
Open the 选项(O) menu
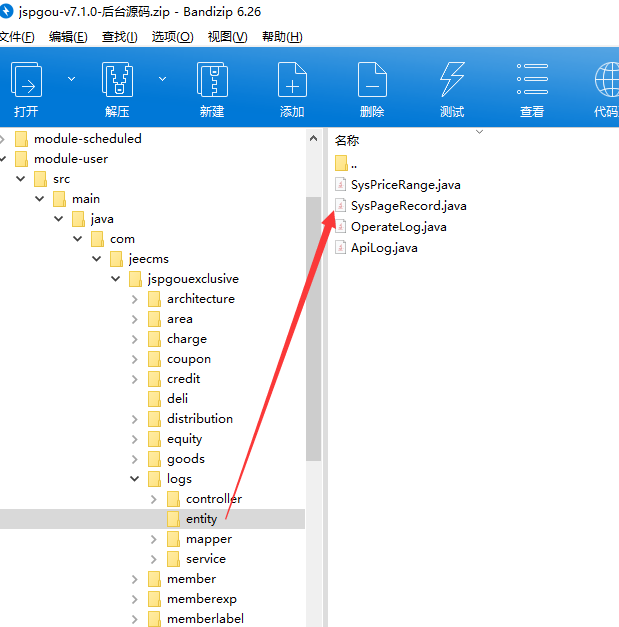(172, 37)
